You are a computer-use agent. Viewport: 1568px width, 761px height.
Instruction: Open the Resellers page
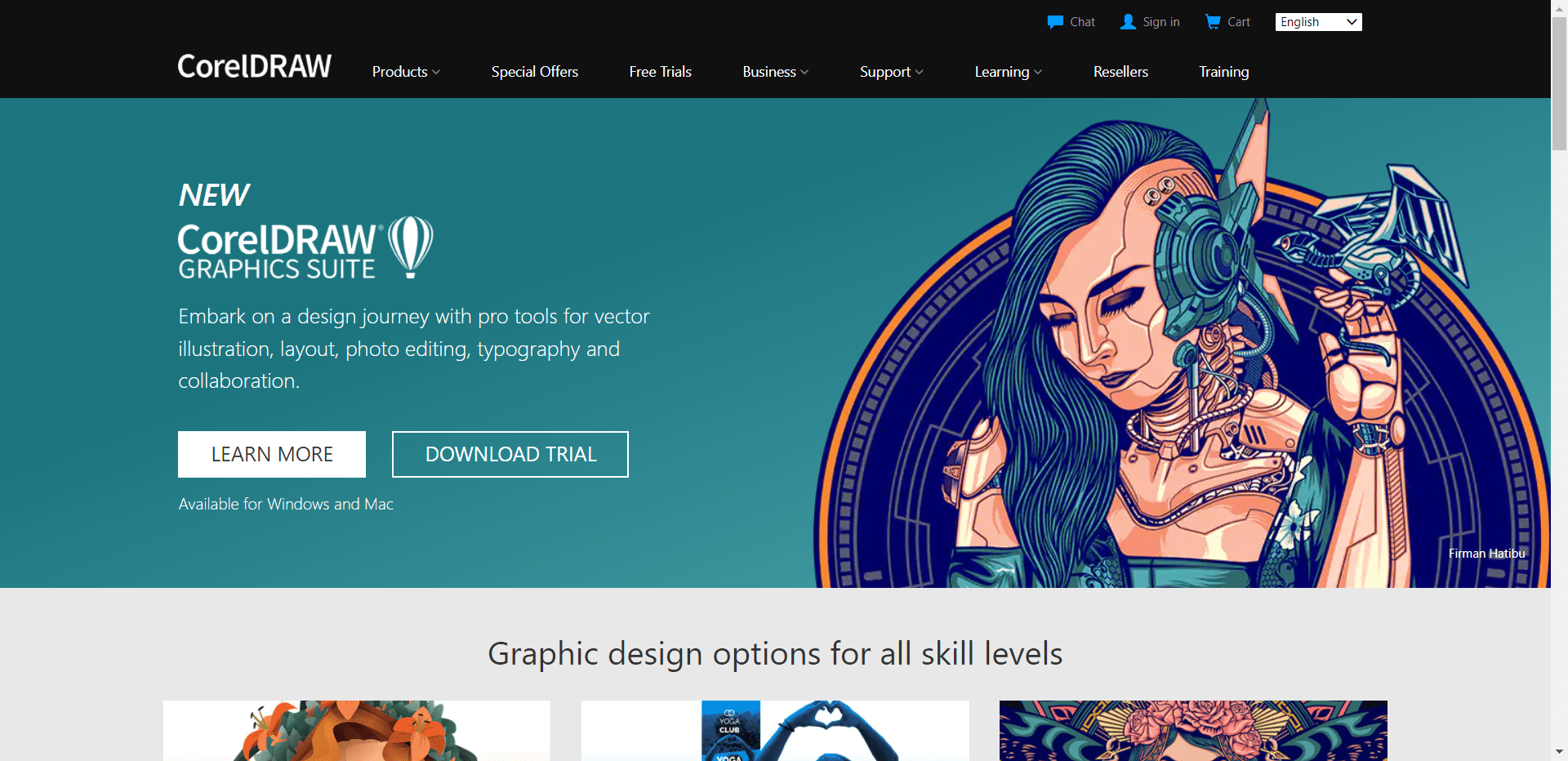click(1120, 72)
